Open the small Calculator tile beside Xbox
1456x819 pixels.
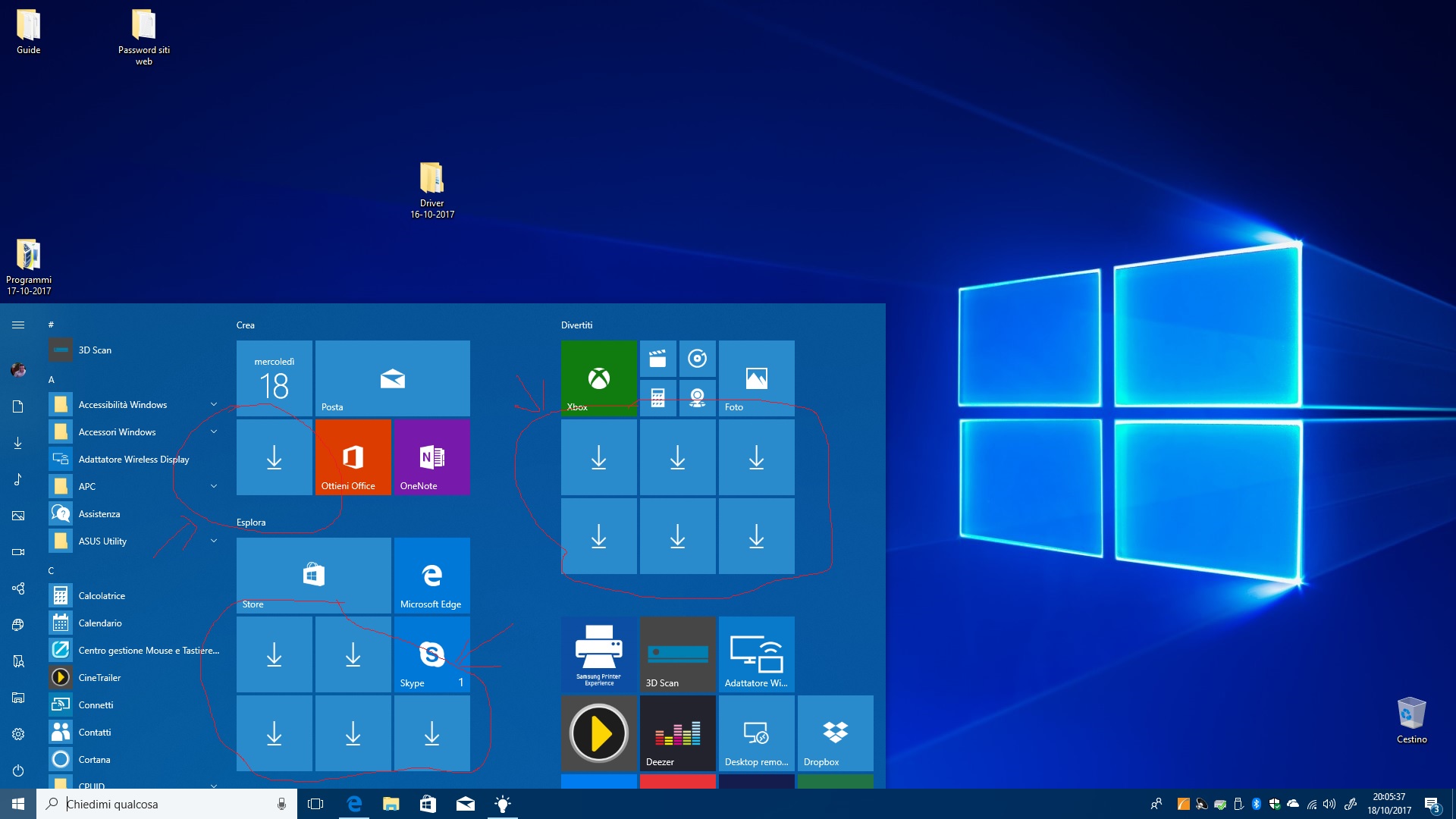[x=657, y=398]
